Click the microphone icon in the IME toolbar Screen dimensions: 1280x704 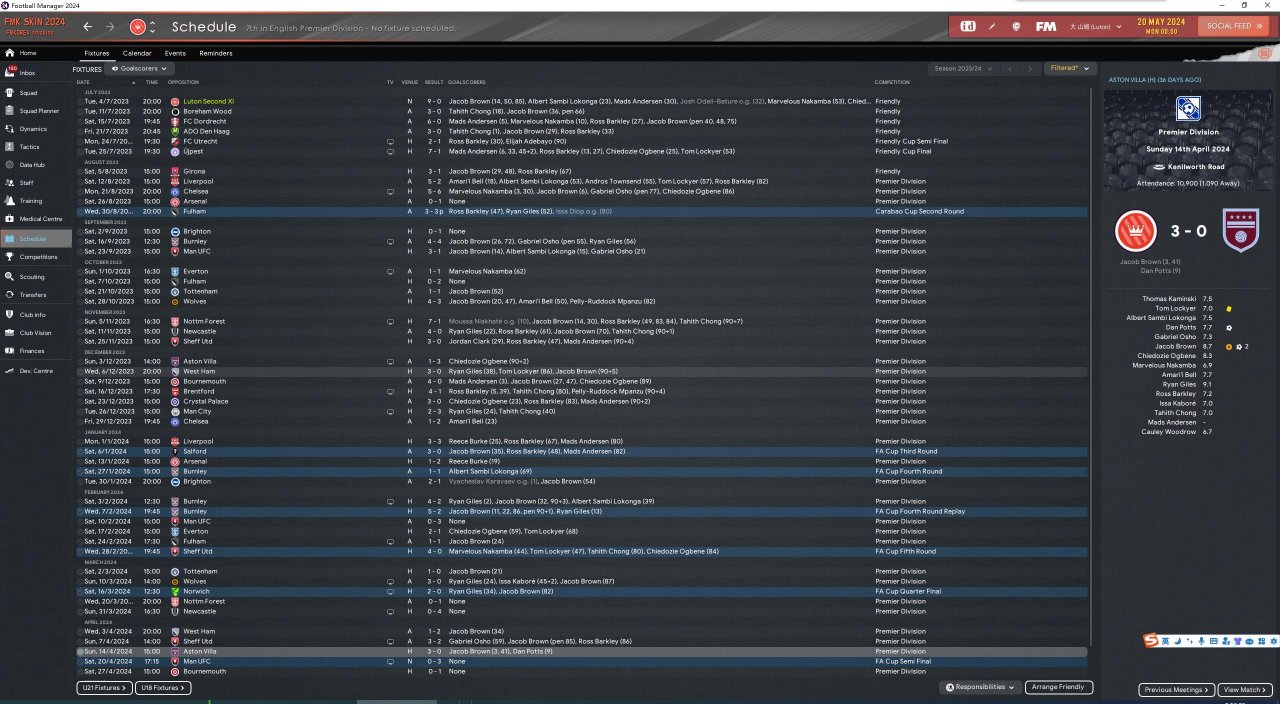(1201, 641)
